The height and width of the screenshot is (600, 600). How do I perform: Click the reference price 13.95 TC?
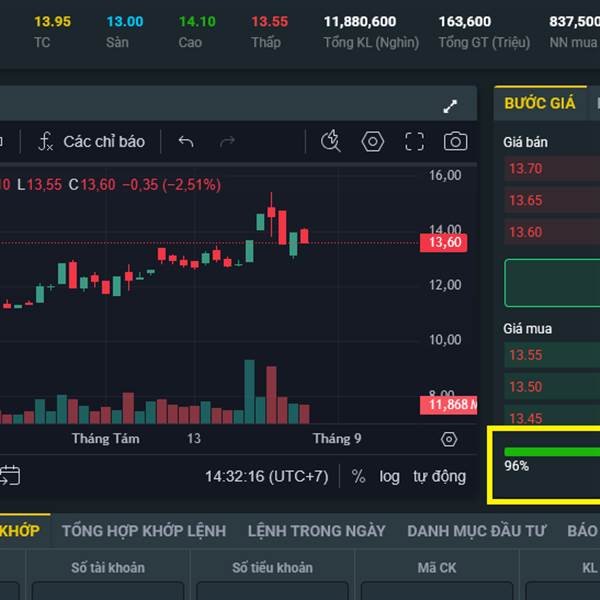pos(52,22)
